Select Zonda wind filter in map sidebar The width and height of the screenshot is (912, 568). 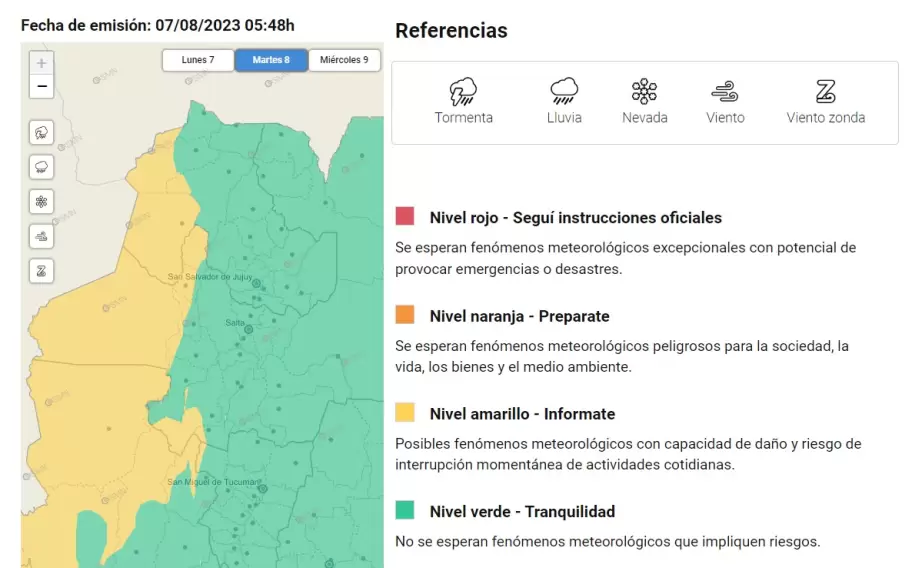[41, 271]
